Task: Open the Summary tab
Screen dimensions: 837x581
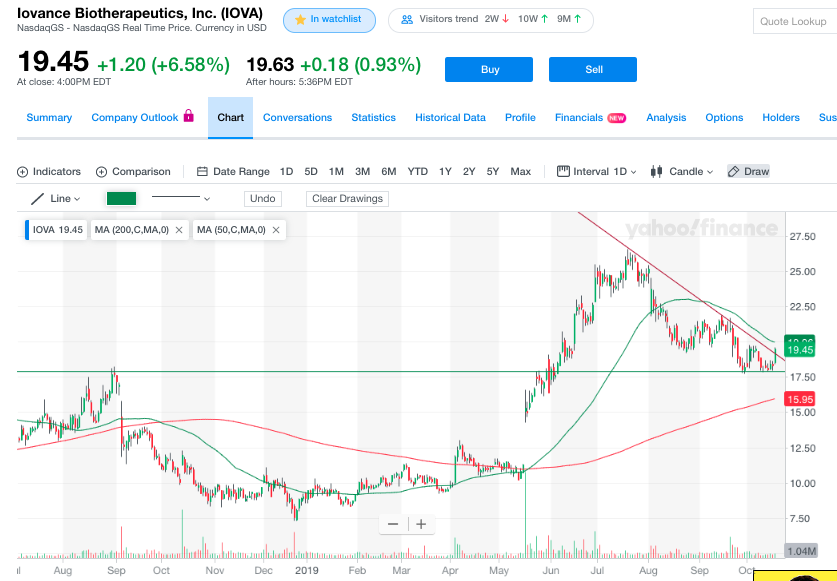Action: click(x=49, y=117)
